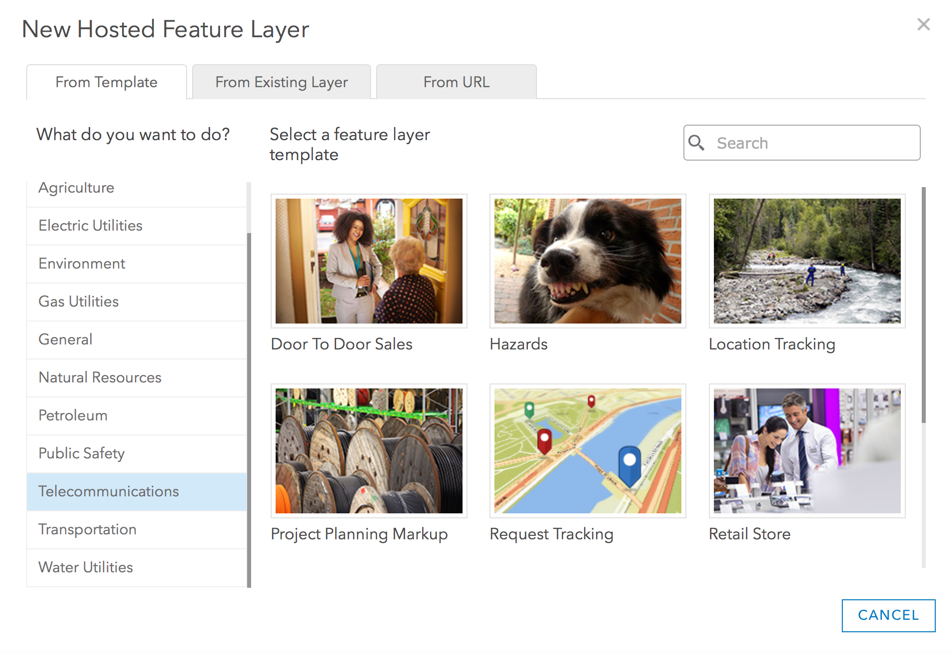Screen dimensions: 952x654
Task: Close the New Hosted Feature Layer dialog
Action: coord(923,25)
